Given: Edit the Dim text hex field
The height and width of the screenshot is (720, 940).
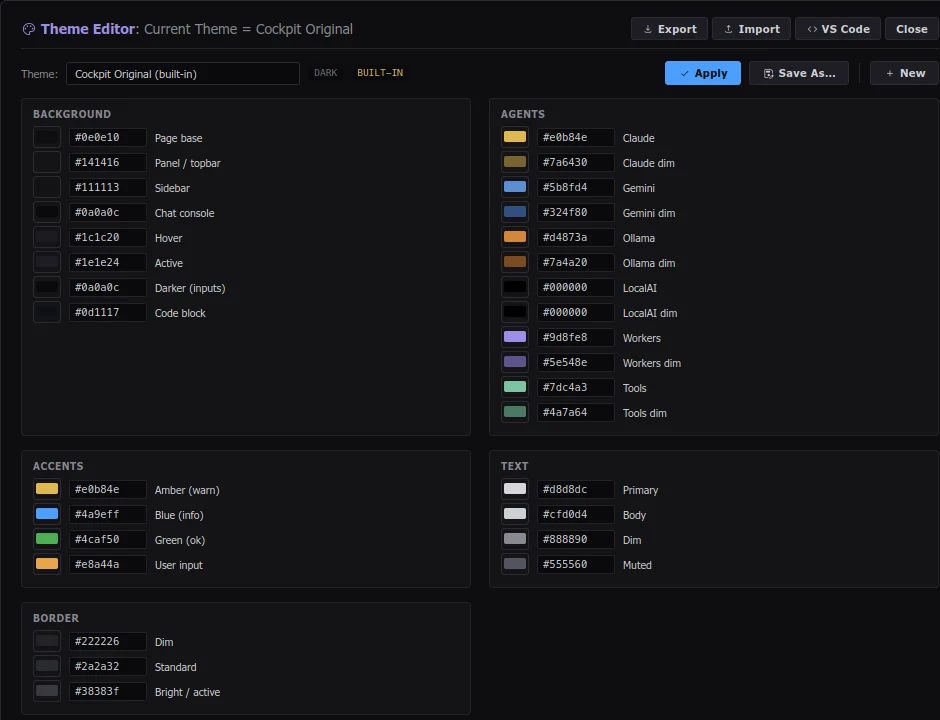Looking at the screenshot, I should pos(576,539).
